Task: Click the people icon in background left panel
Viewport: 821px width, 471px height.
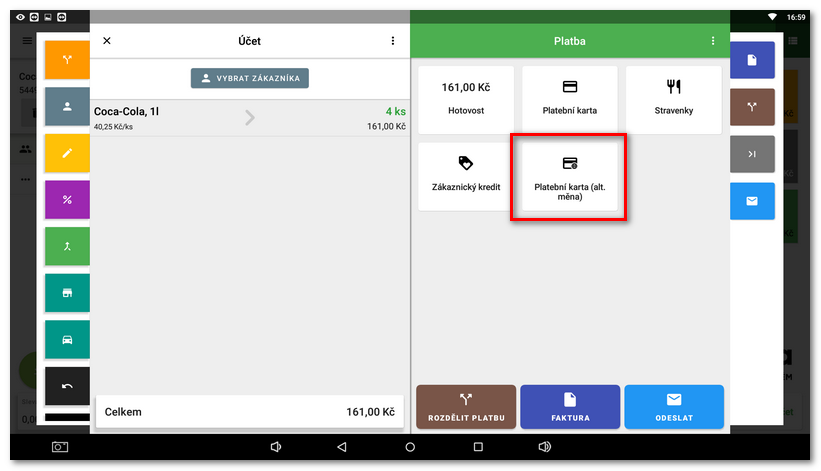Action: (25, 149)
